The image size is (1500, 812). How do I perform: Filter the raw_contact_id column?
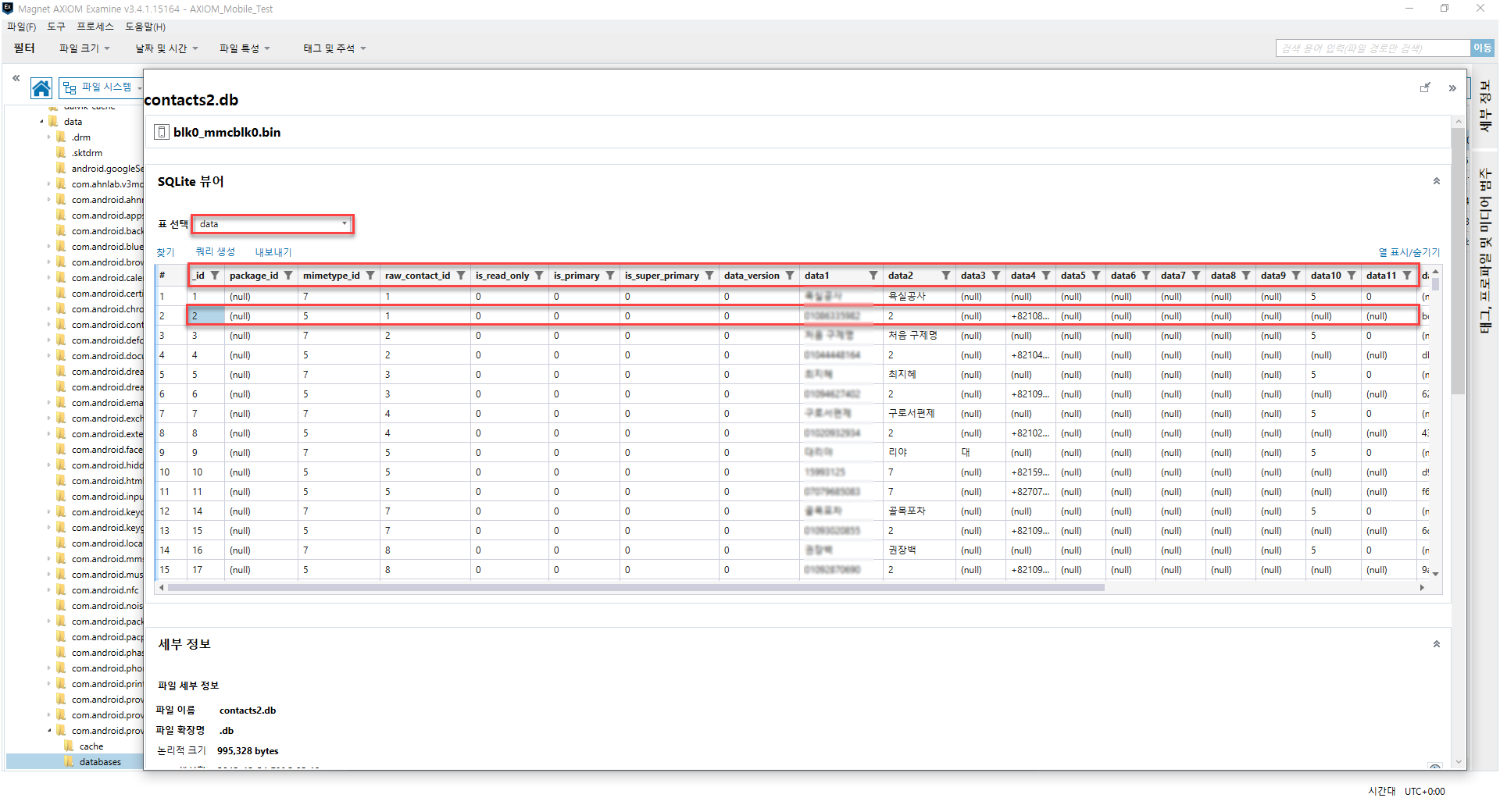tap(461, 276)
